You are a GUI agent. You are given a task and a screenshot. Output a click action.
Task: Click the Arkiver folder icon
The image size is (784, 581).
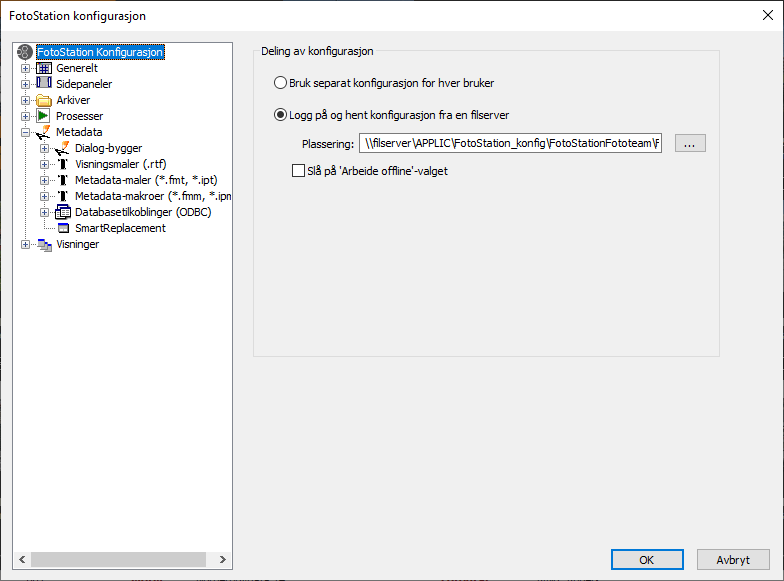coord(44,100)
